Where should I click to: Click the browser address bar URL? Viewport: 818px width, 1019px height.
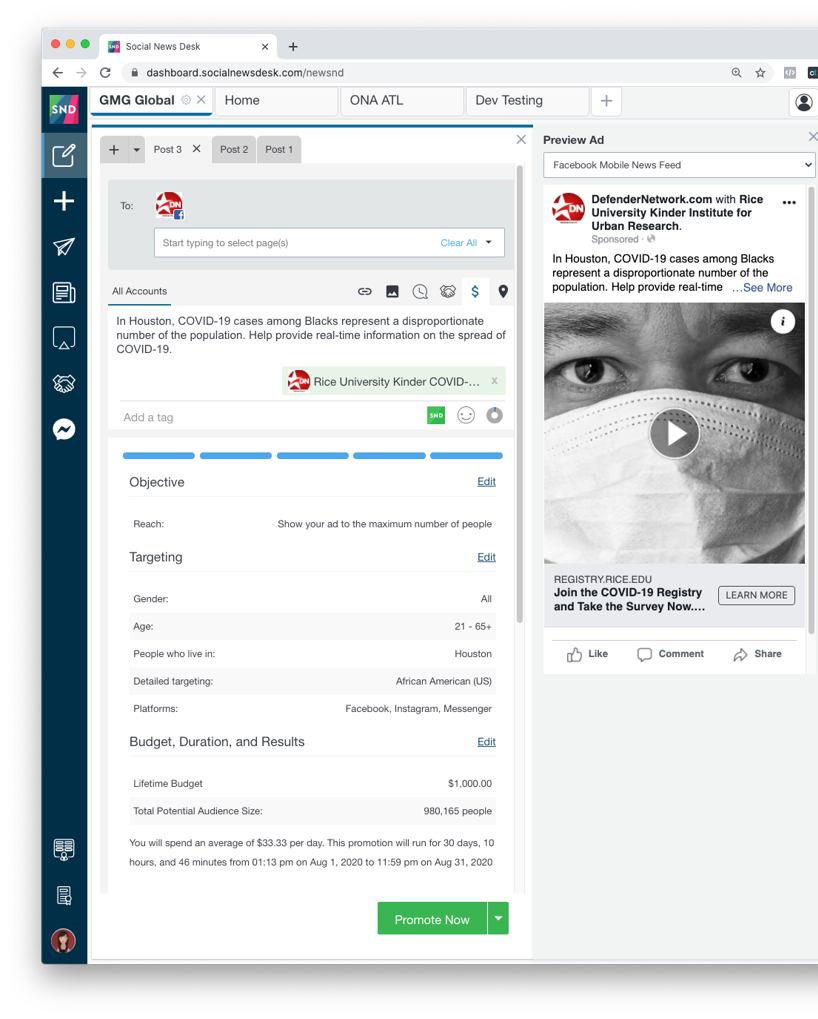pyautogui.click(x=245, y=73)
